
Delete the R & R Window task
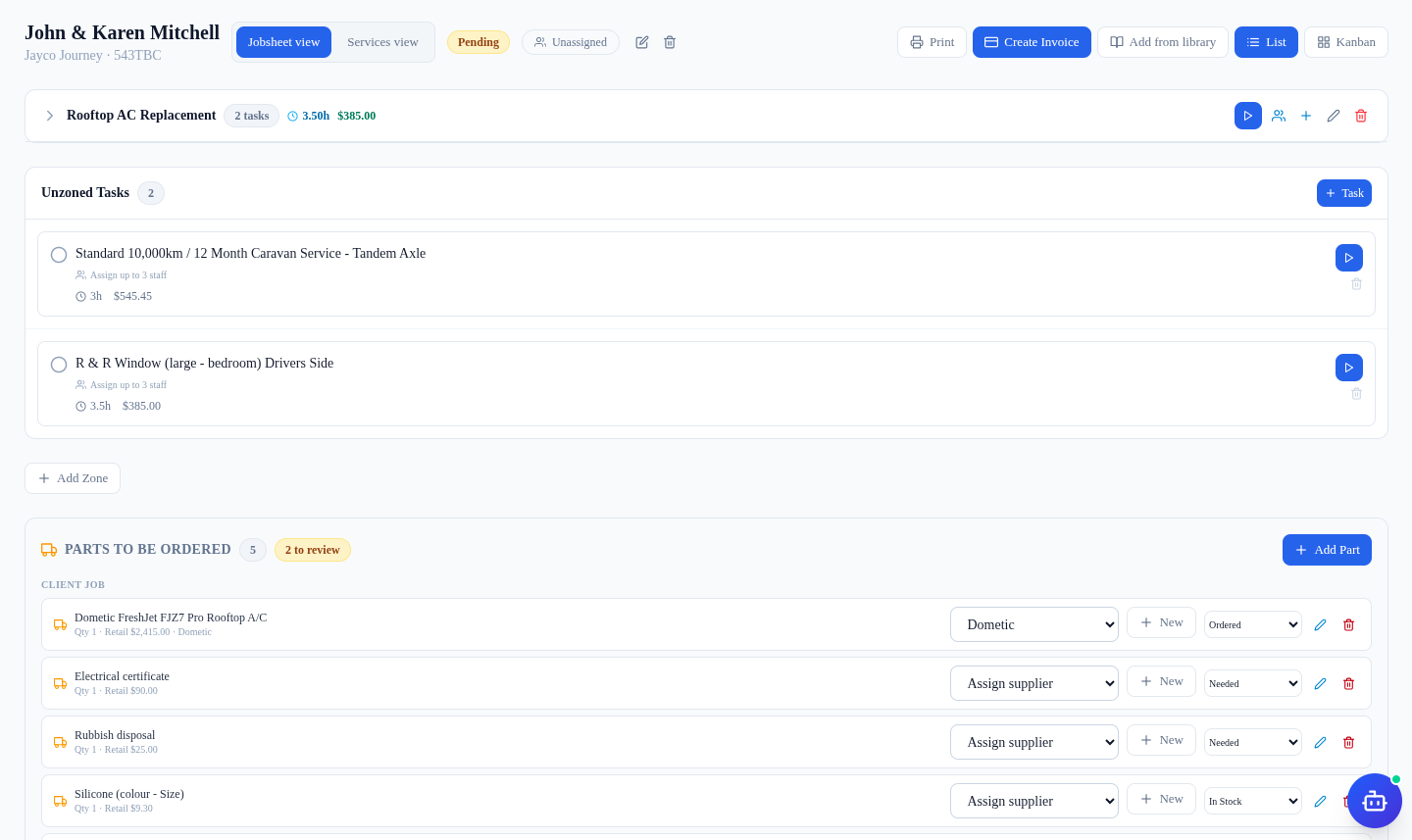click(x=1357, y=394)
